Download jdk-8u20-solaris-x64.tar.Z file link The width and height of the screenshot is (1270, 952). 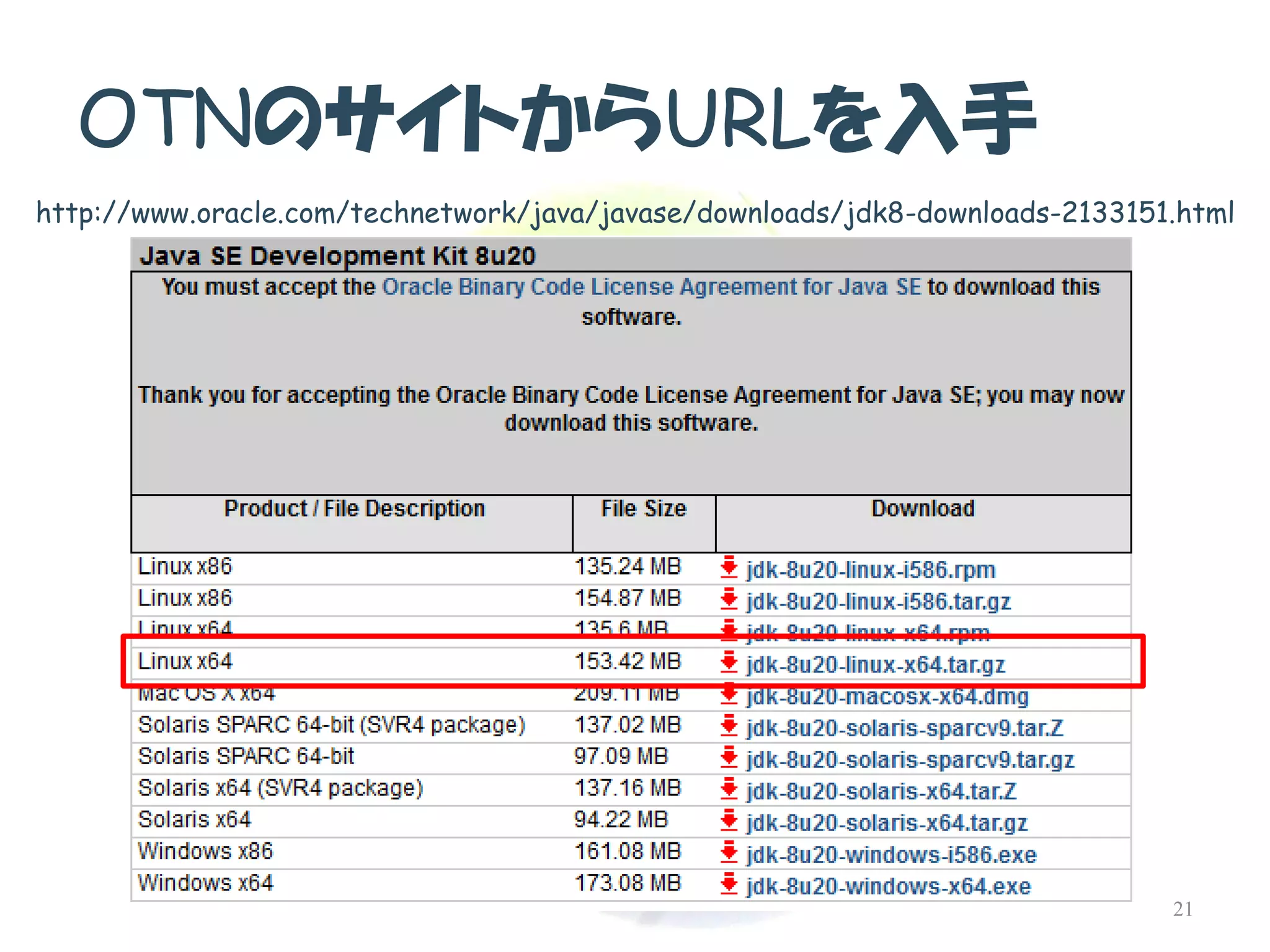tap(881, 791)
